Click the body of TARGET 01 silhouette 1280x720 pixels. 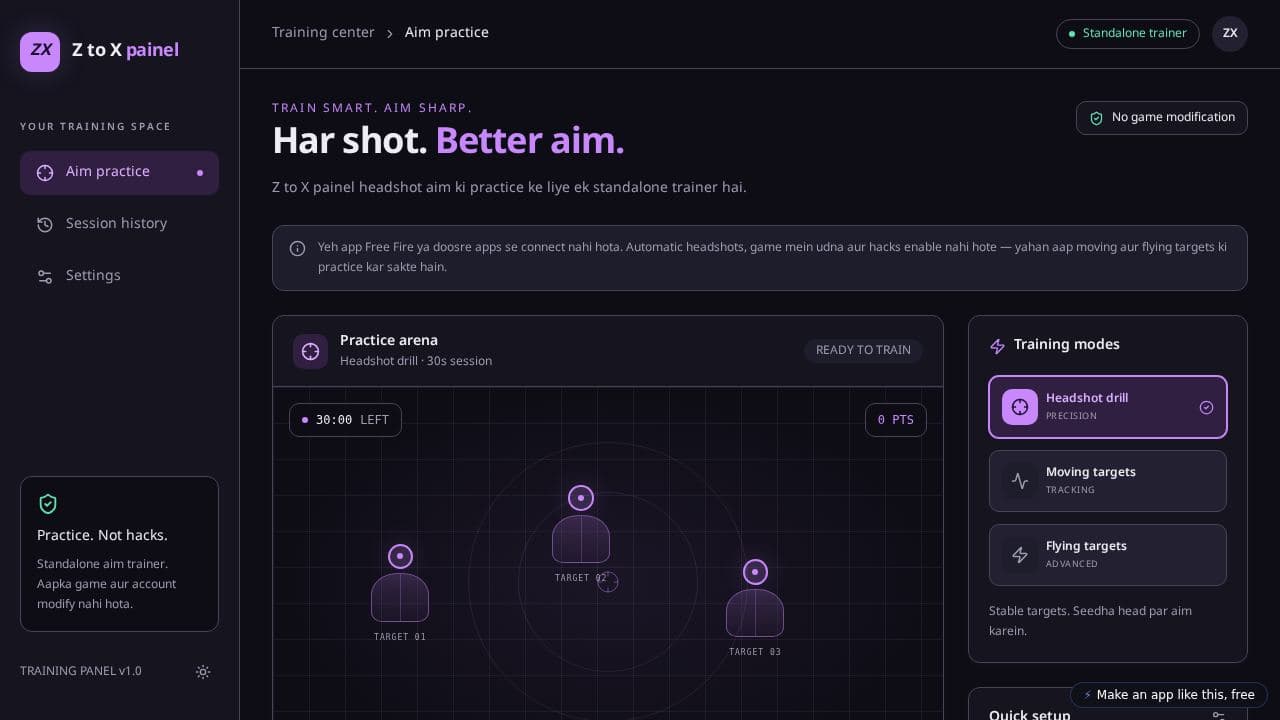point(400,598)
